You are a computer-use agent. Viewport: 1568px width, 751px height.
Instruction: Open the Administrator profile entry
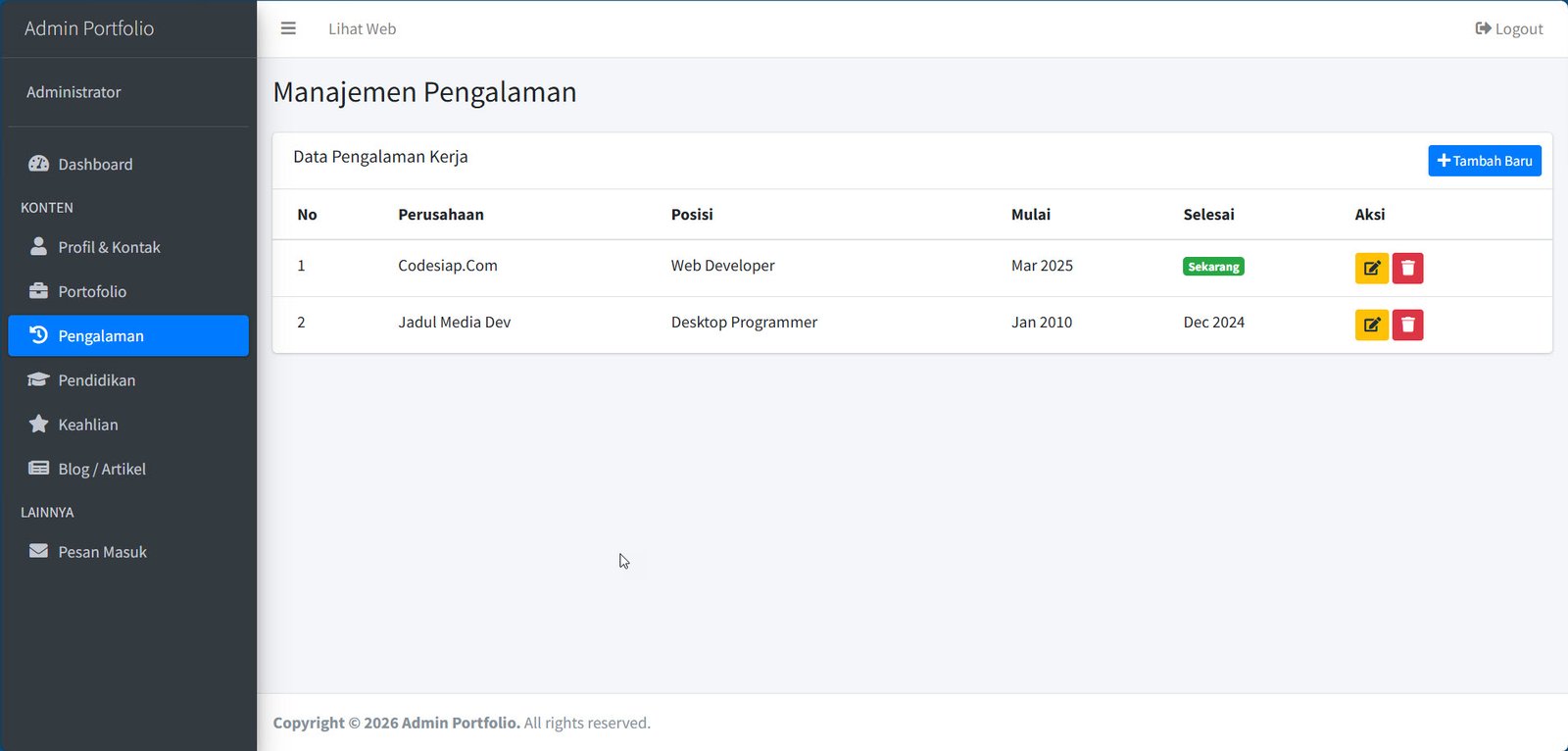point(73,92)
